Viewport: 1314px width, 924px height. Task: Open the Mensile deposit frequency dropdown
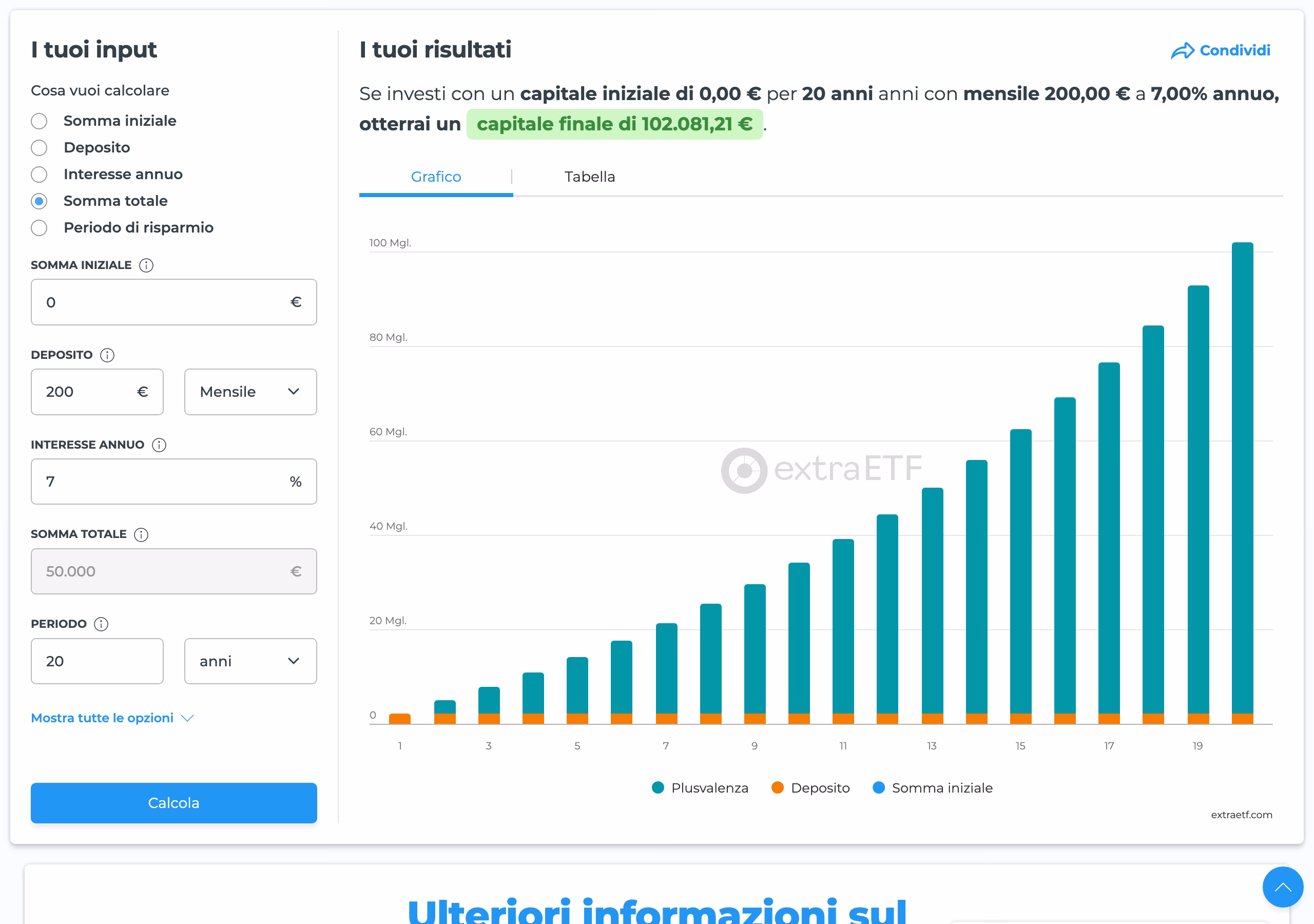coord(250,392)
